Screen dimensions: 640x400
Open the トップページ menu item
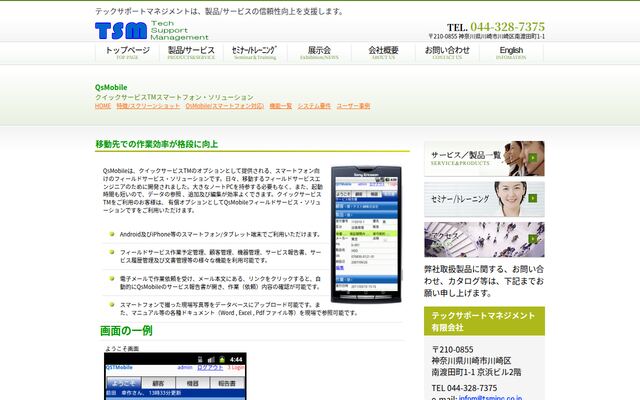(x=127, y=53)
